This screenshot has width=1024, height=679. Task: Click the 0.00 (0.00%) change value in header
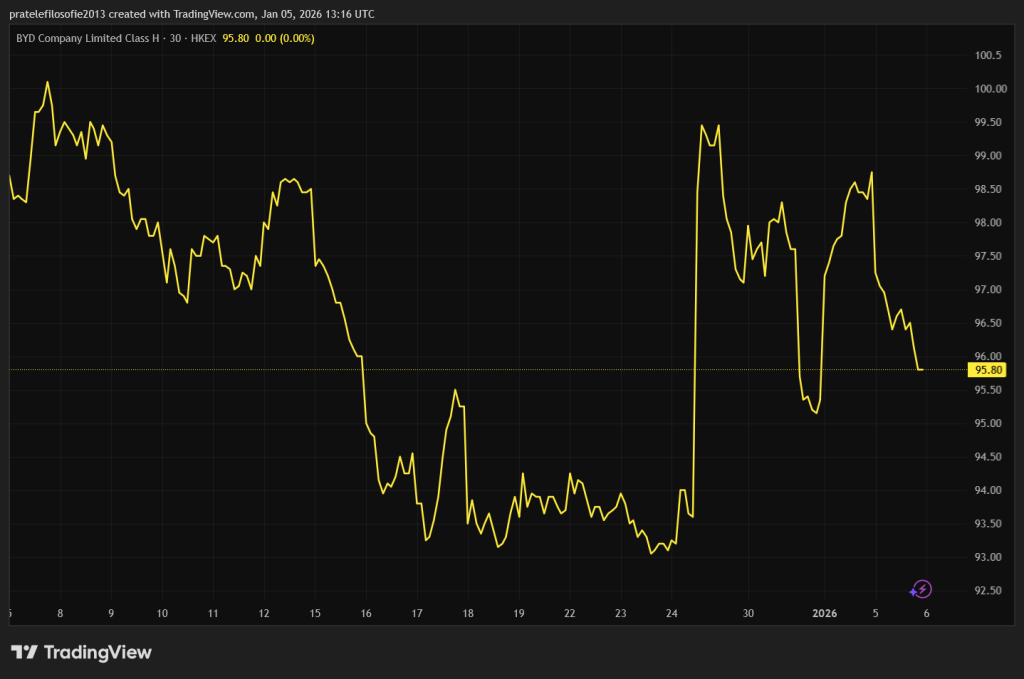[x=283, y=38]
